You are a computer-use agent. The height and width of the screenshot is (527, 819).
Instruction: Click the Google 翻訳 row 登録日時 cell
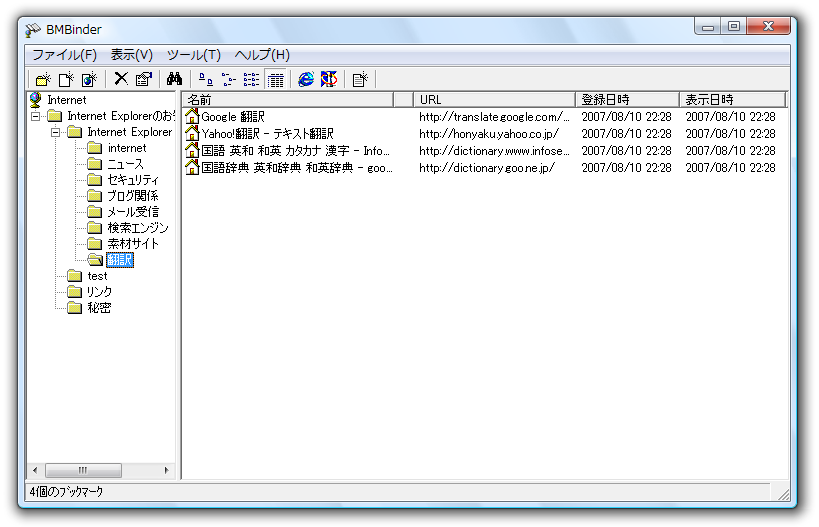coord(626,116)
